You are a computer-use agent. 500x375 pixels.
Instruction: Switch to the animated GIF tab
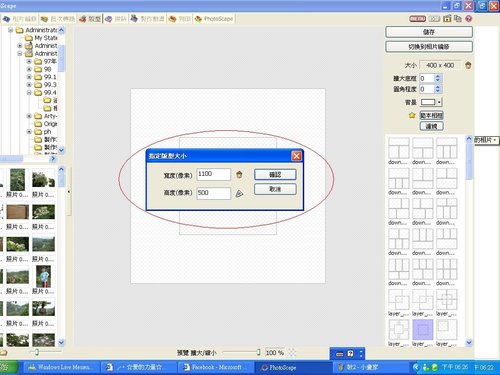[148, 19]
